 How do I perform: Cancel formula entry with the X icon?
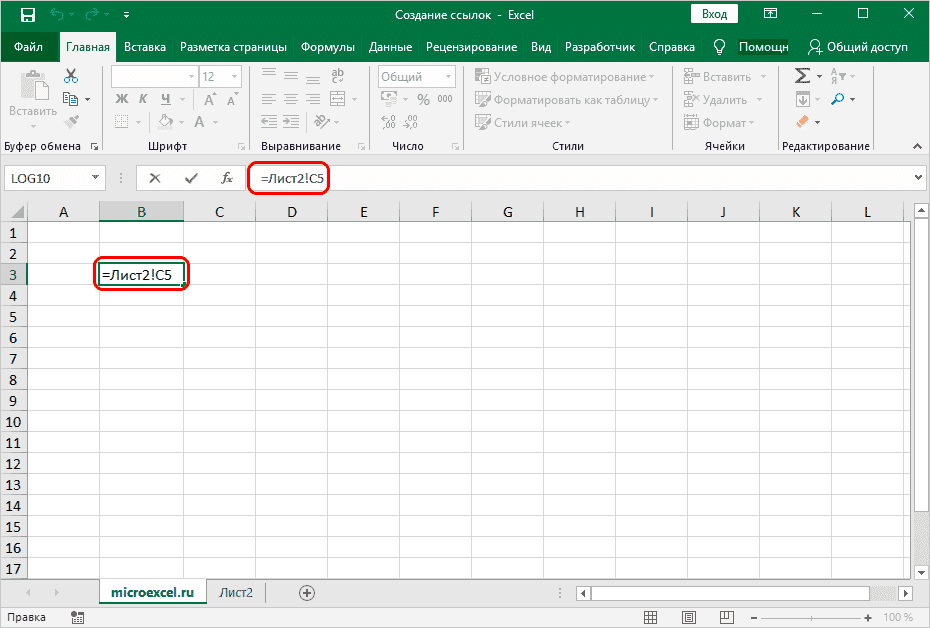point(155,178)
